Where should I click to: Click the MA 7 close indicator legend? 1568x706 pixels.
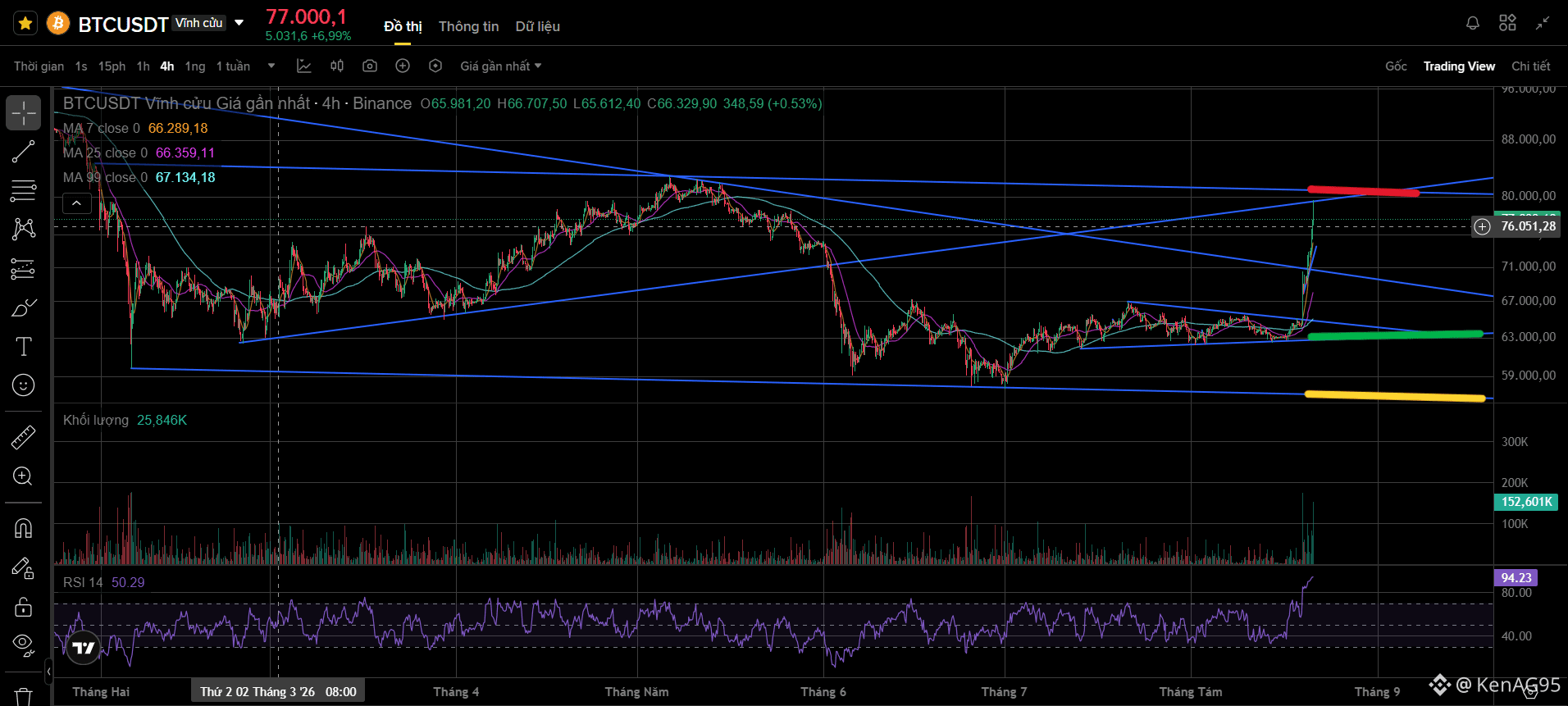point(135,129)
